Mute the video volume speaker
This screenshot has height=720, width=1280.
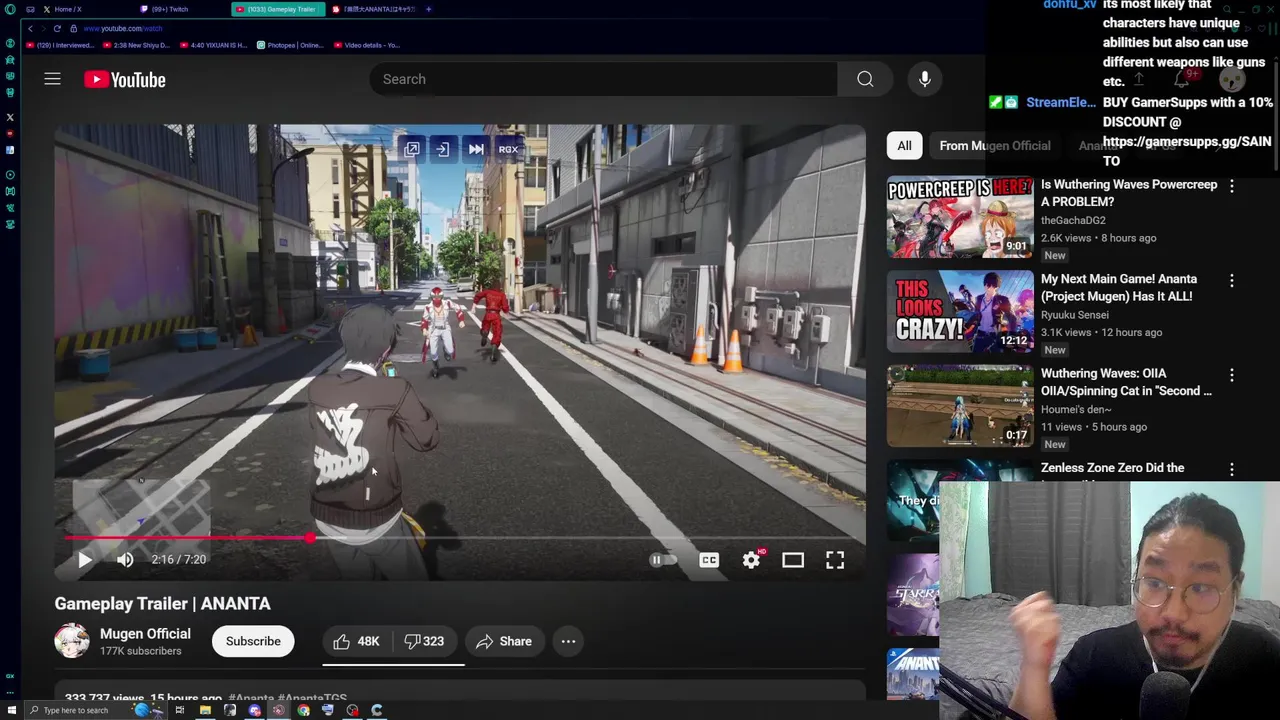tap(125, 560)
